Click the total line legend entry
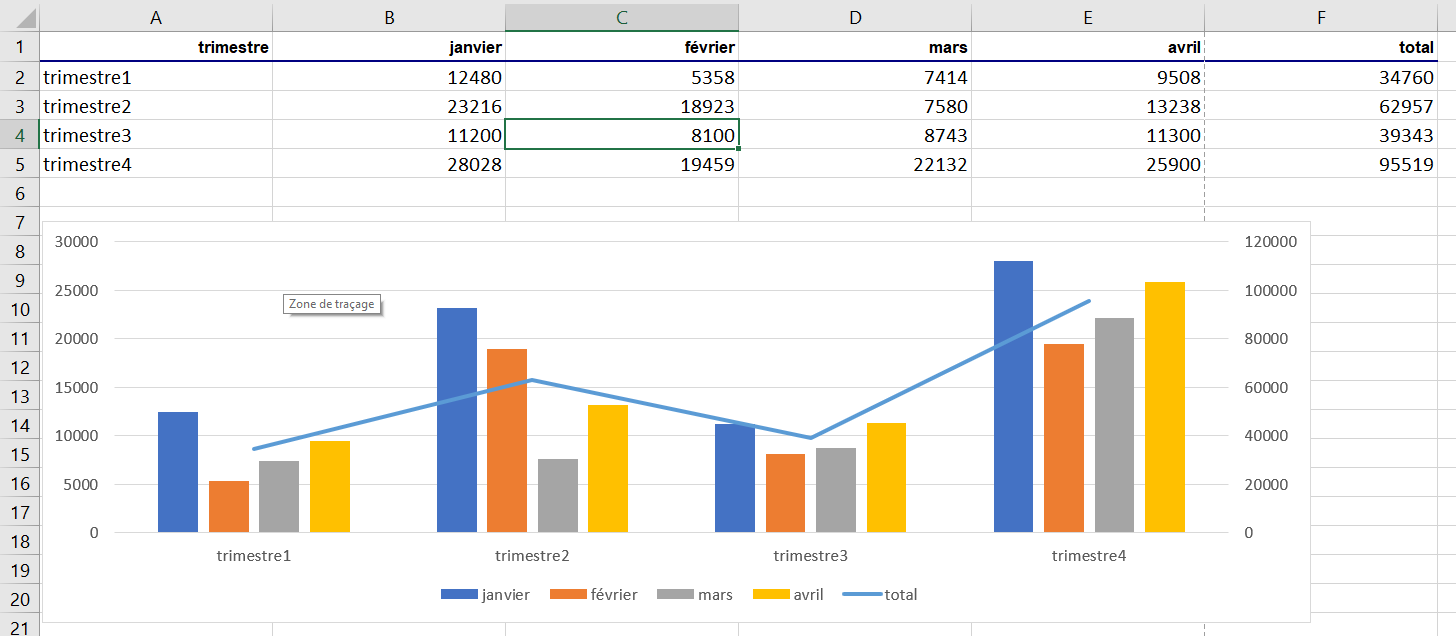The height and width of the screenshot is (636, 1456). 881,594
